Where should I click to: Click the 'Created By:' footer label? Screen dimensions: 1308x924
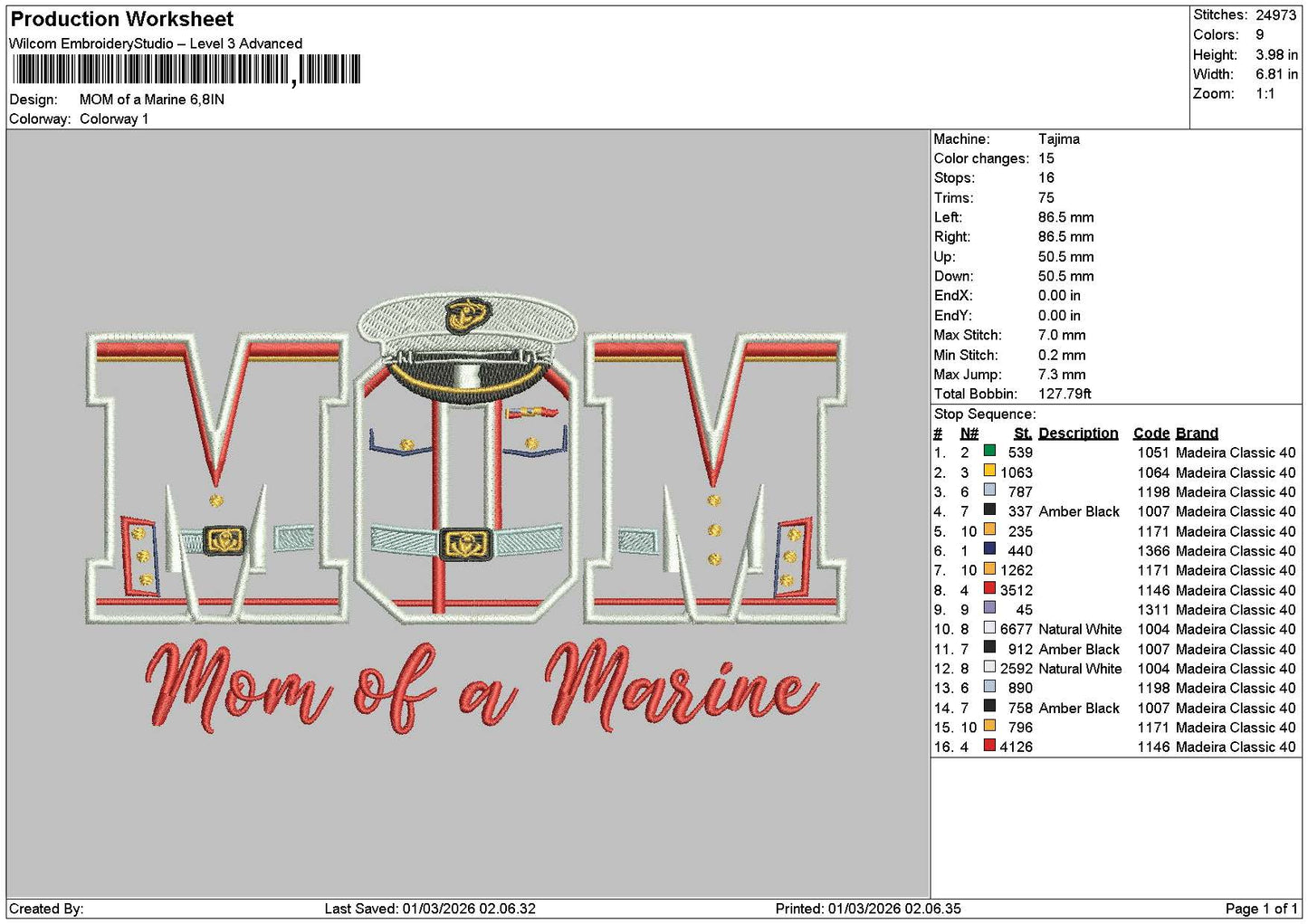point(46,909)
